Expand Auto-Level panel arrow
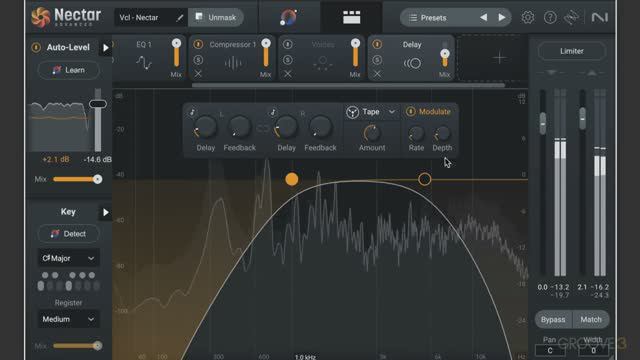This screenshot has height=360, width=640. [106, 48]
